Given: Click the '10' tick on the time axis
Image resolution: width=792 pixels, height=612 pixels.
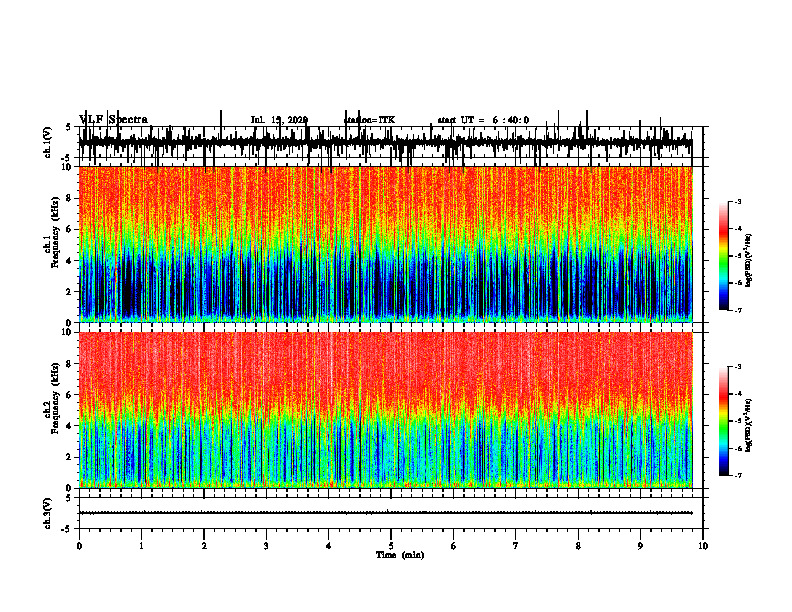Looking at the screenshot, I should [x=703, y=546].
